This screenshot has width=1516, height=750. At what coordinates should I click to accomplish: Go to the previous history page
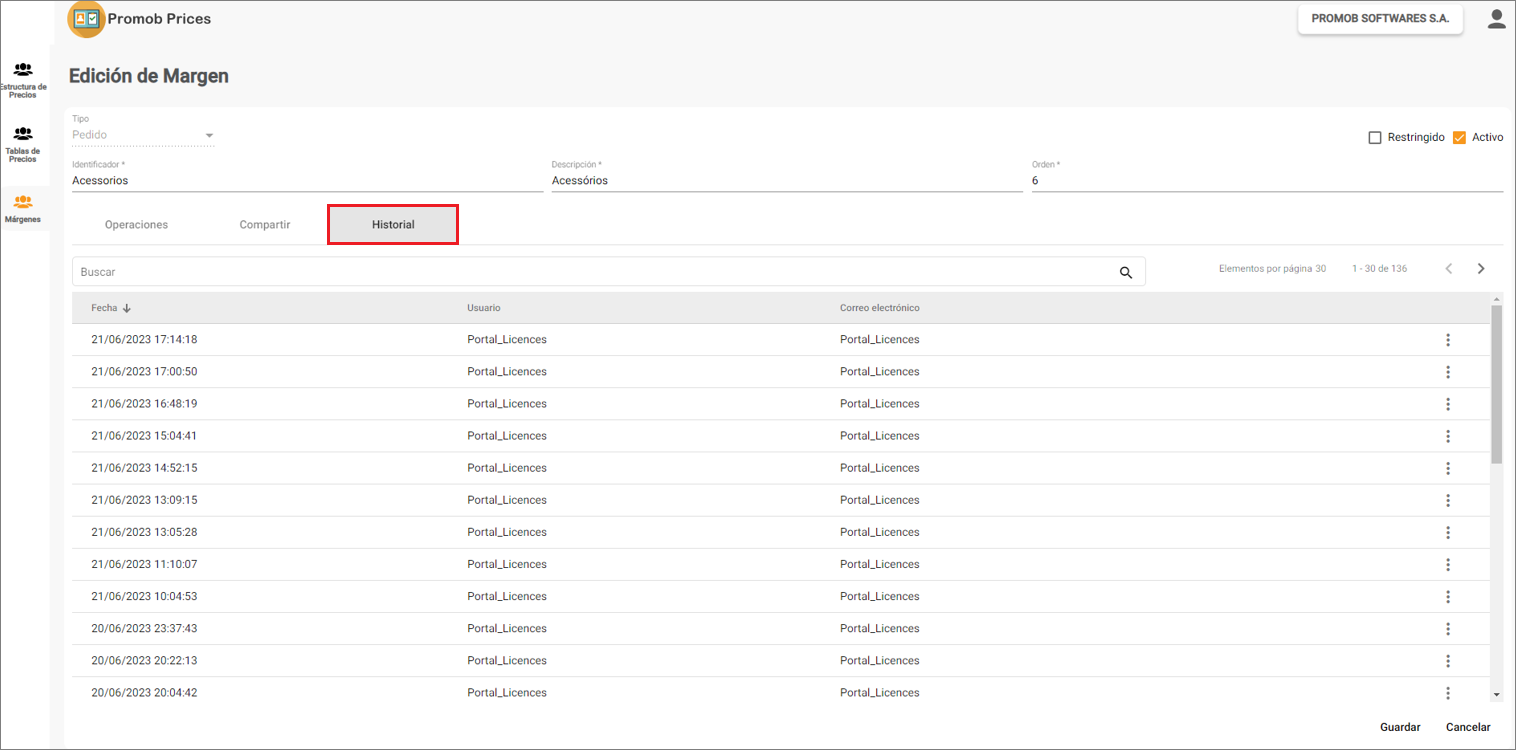1449,269
